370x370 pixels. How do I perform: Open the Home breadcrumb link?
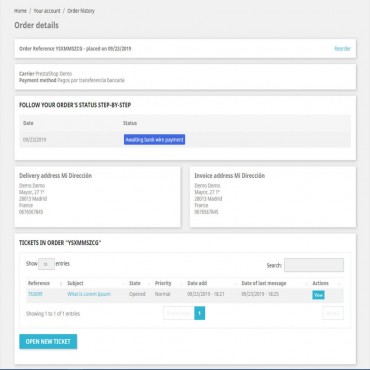[20, 11]
